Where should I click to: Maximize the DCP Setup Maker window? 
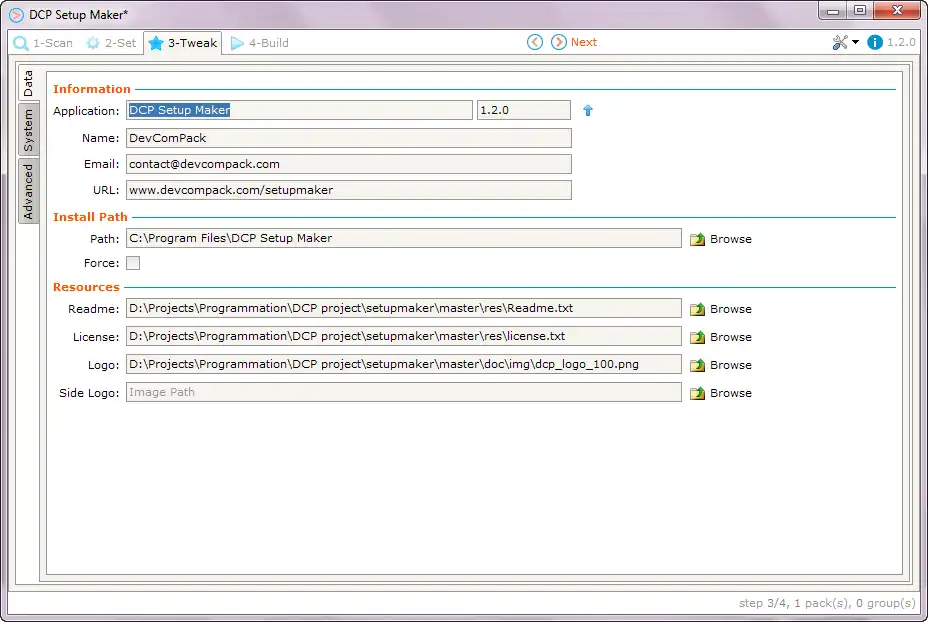[860, 11]
